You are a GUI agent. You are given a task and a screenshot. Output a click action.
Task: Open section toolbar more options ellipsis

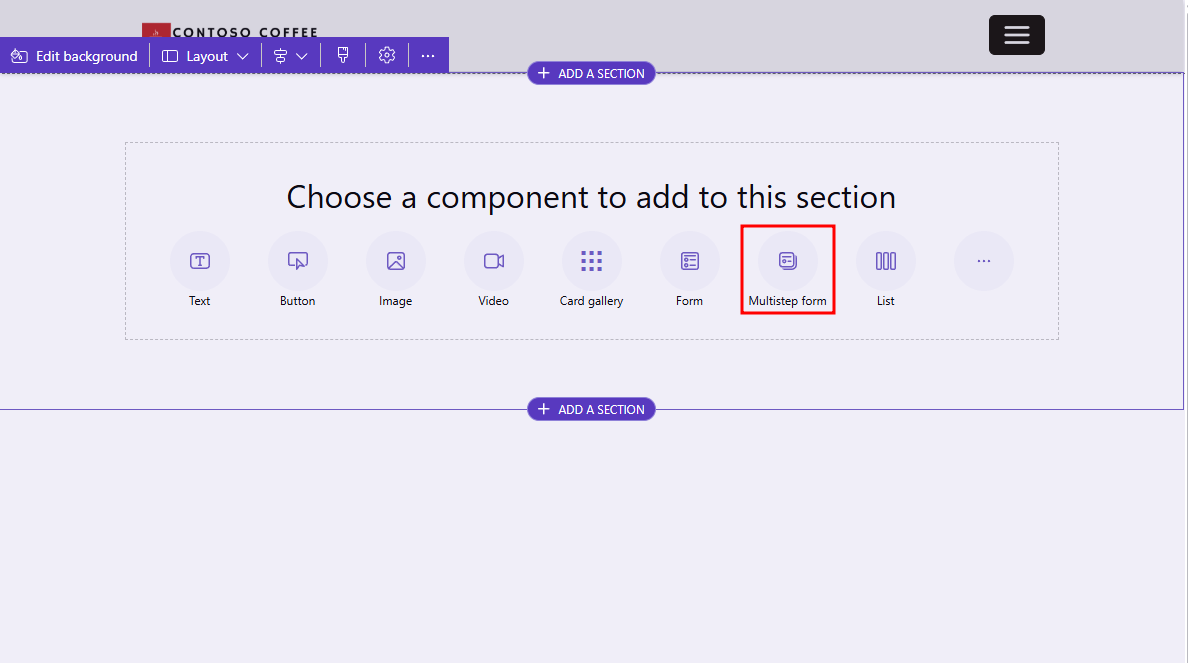click(428, 56)
